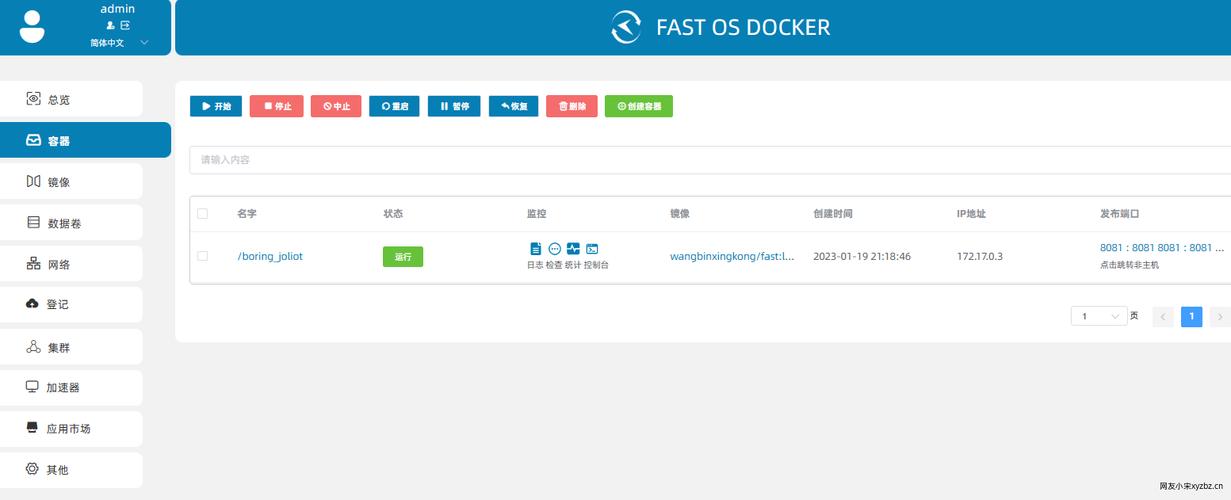The height and width of the screenshot is (500, 1231).
Task: Click the 集群 cluster icon in sidebar
Action: click(x=33, y=347)
